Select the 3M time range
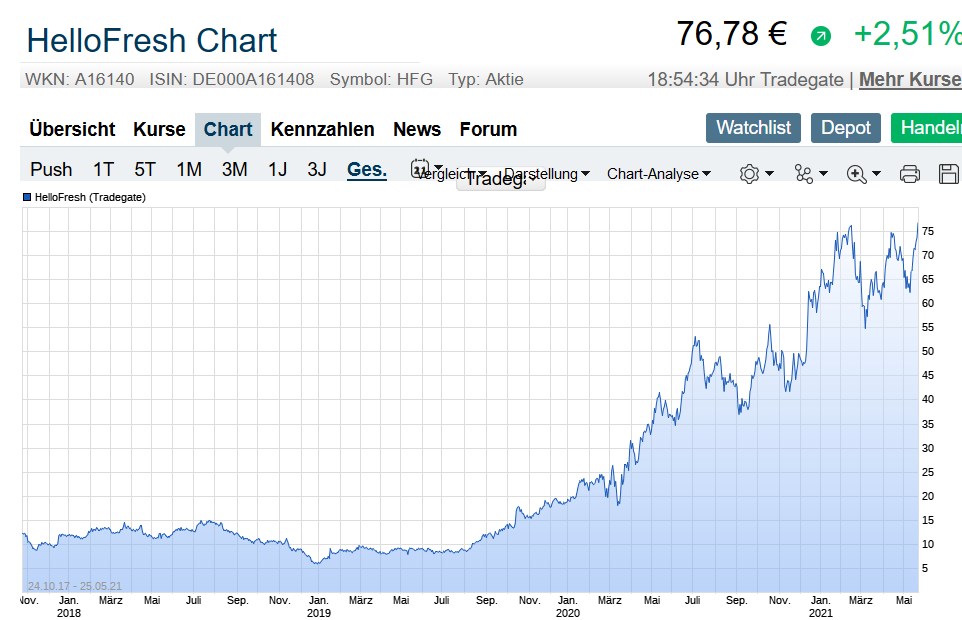Image resolution: width=962 pixels, height=620 pixels. coord(234,169)
